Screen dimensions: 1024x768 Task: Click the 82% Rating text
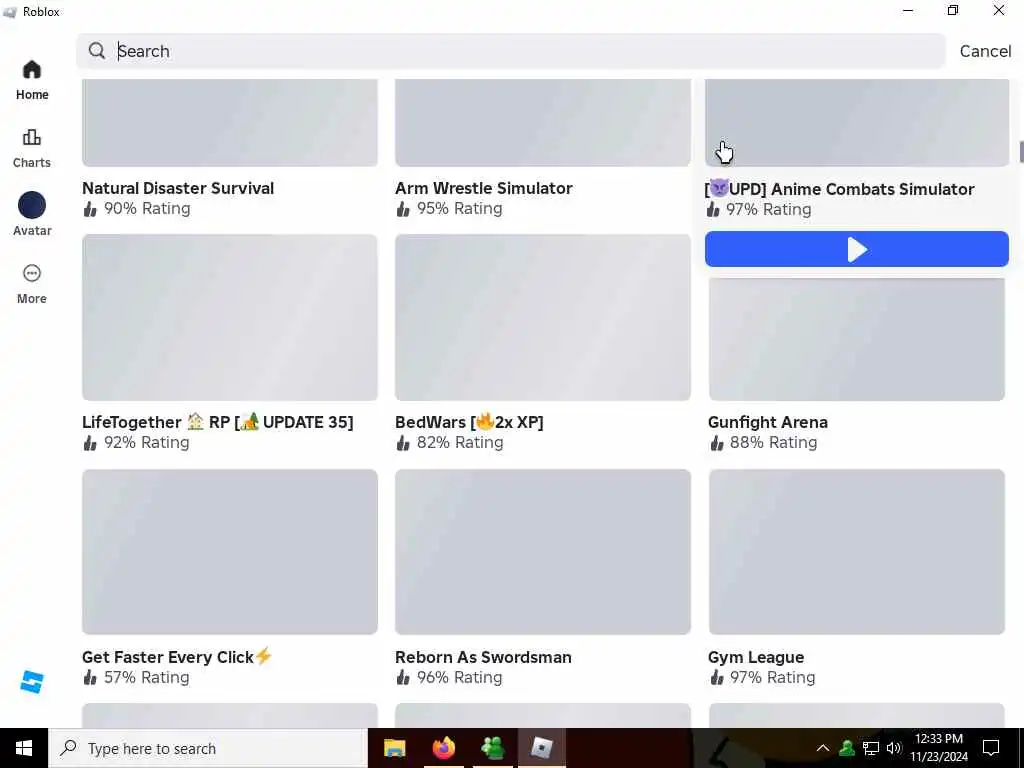460,443
